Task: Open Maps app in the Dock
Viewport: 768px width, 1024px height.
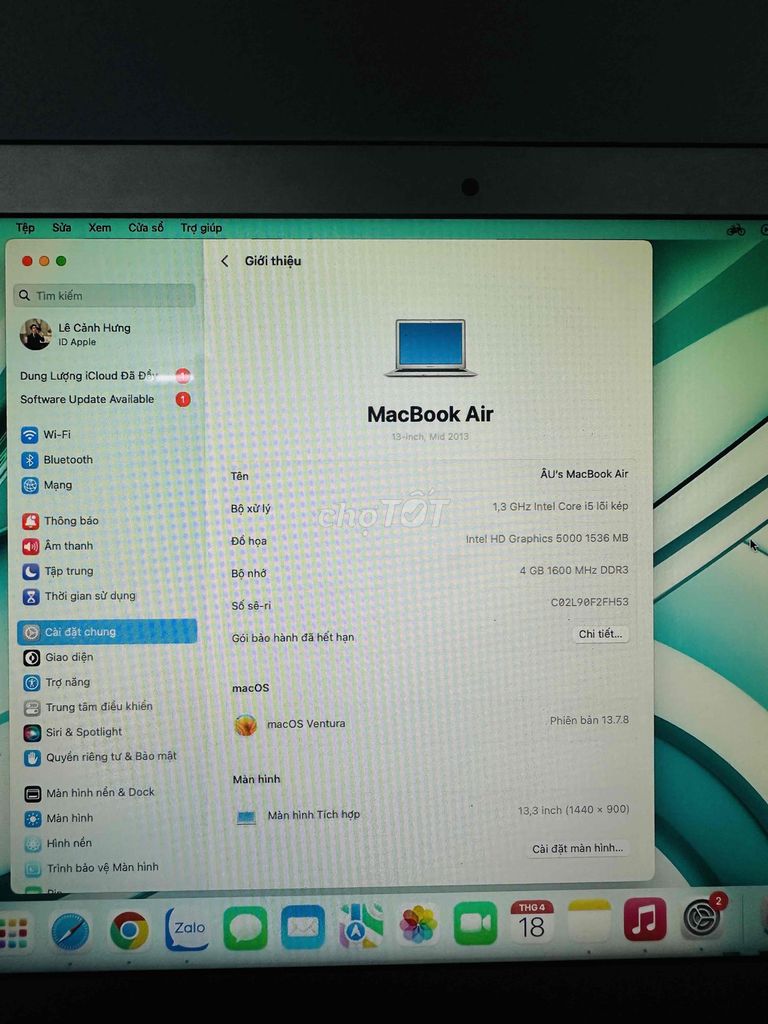Action: click(360, 926)
